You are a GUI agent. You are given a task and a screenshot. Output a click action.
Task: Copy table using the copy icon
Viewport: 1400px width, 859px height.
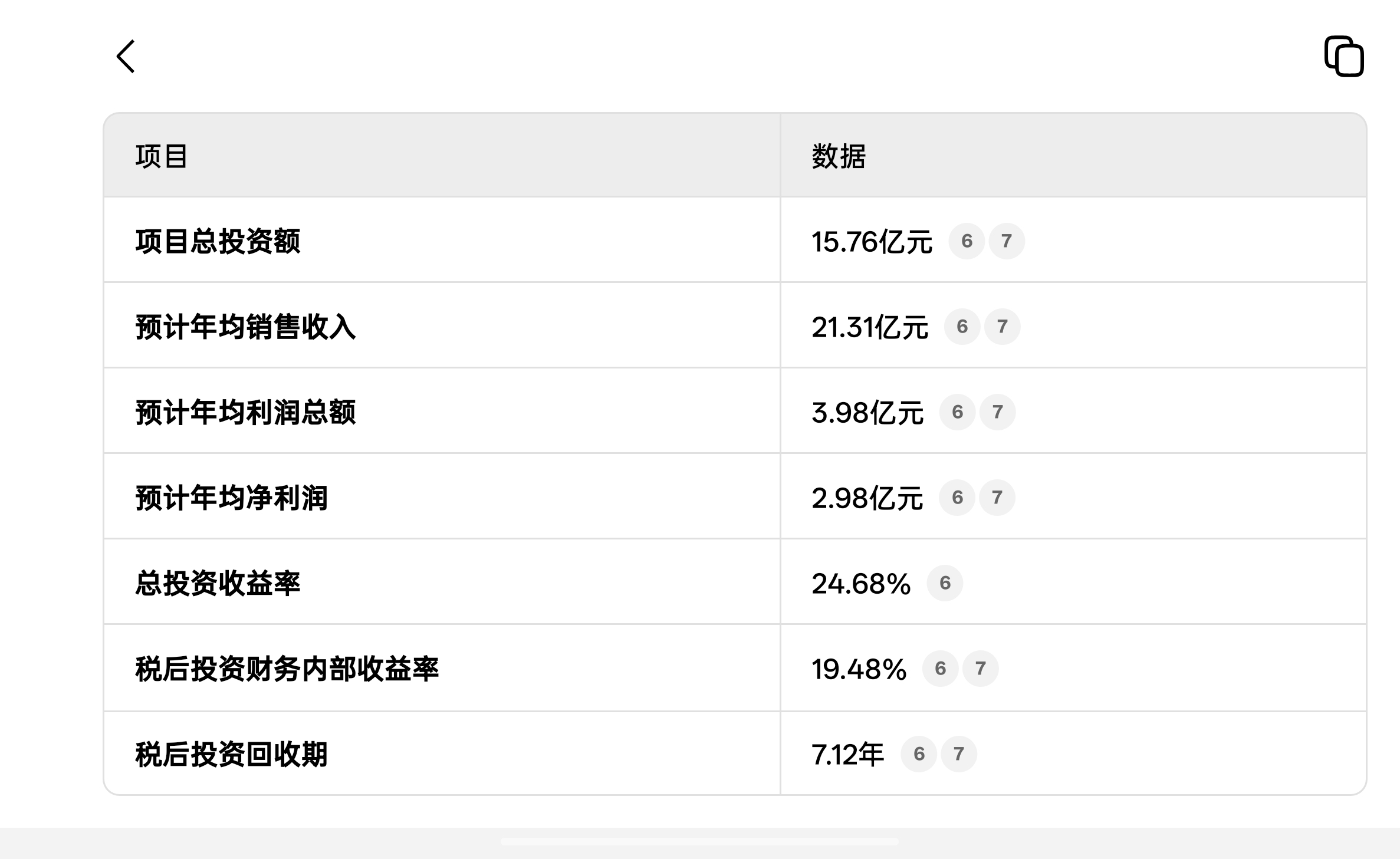pos(1344,57)
